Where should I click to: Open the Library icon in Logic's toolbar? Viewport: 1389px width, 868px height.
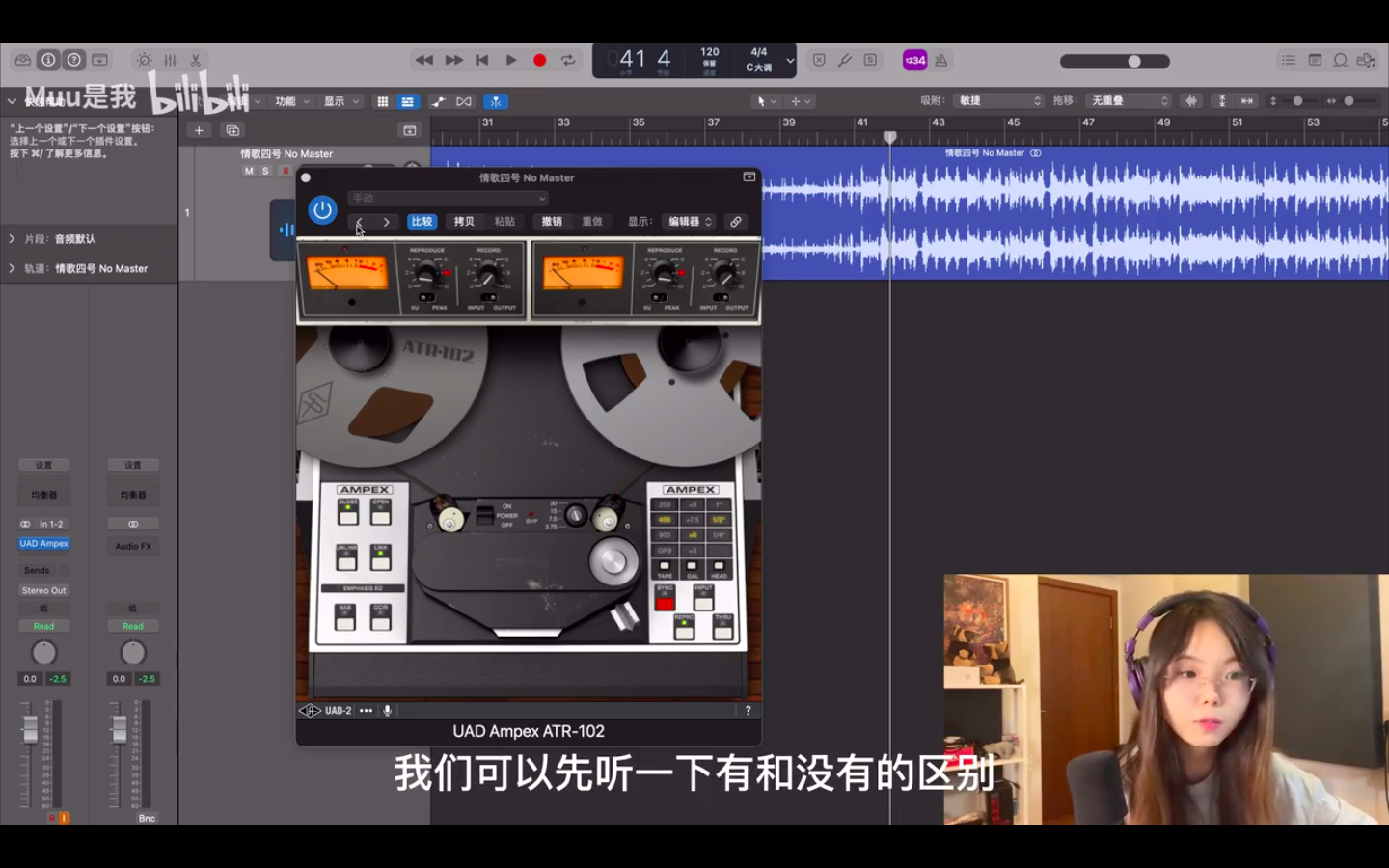tap(22, 60)
